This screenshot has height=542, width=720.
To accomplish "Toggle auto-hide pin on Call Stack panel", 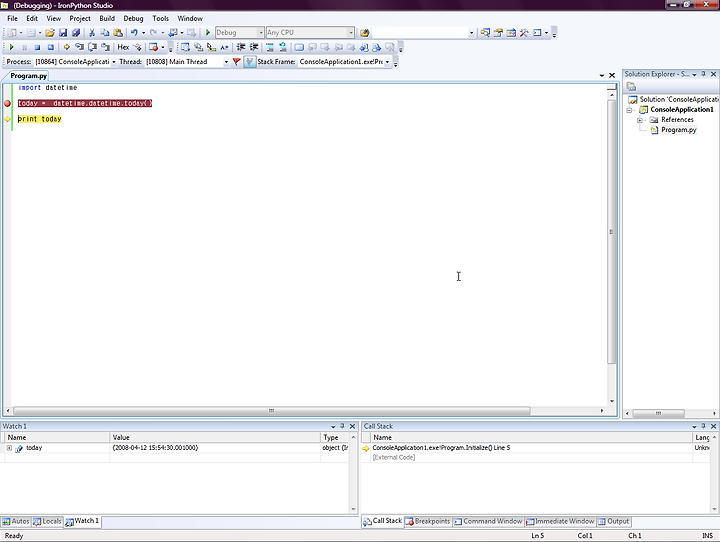I will click(x=703, y=426).
